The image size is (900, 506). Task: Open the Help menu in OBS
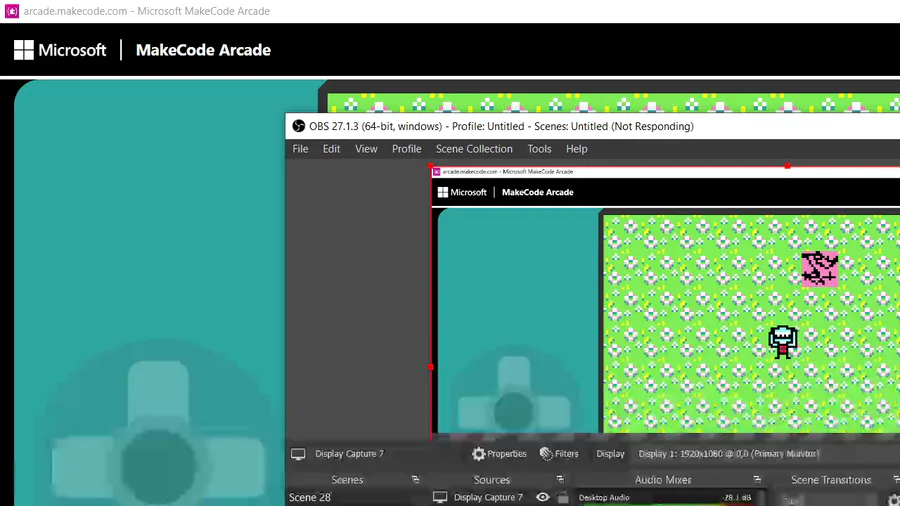coord(576,149)
